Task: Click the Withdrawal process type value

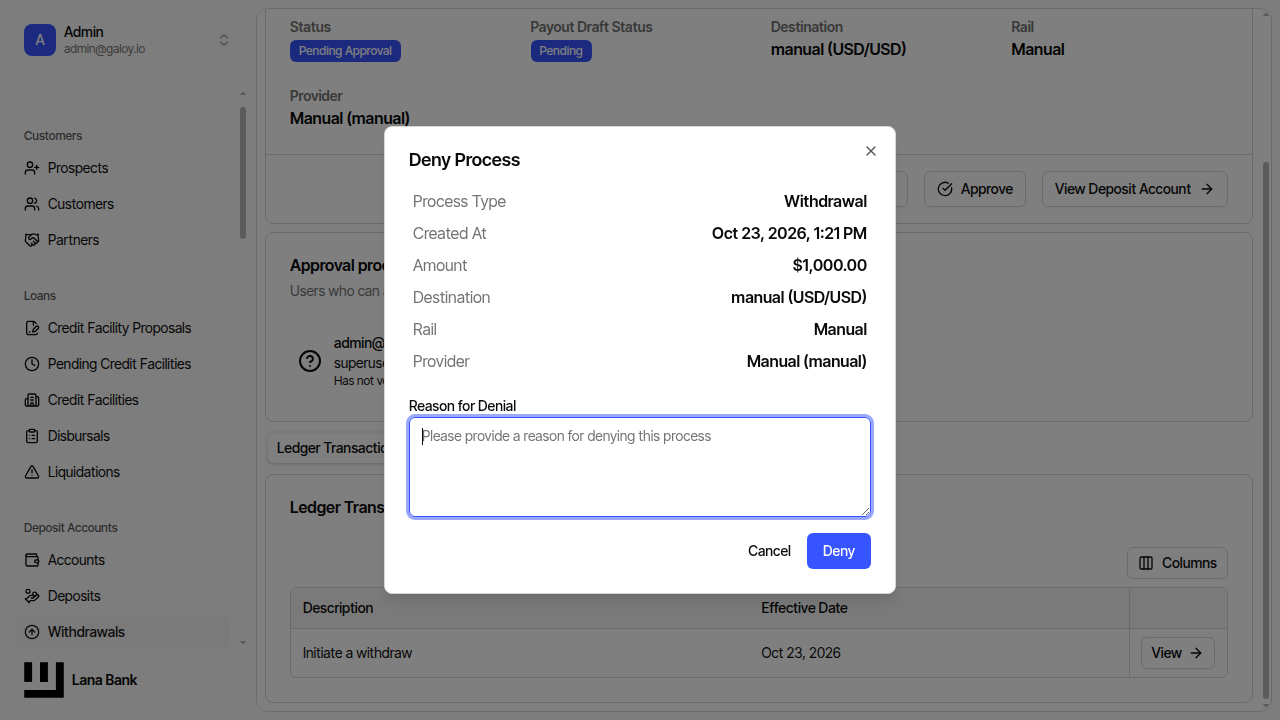Action: (x=826, y=201)
